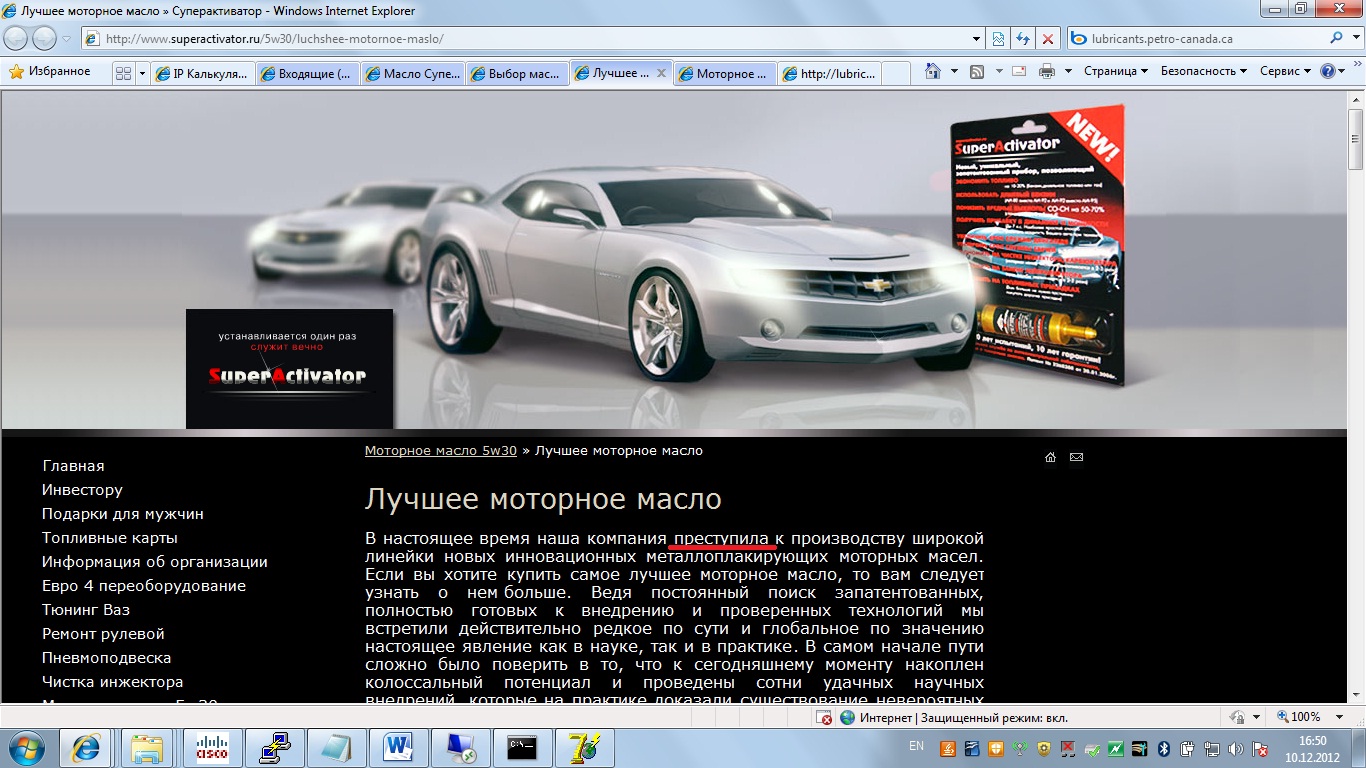Switch to the Выбор мас... tab
The width and height of the screenshot is (1366, 768).
(x=516, y=73)
